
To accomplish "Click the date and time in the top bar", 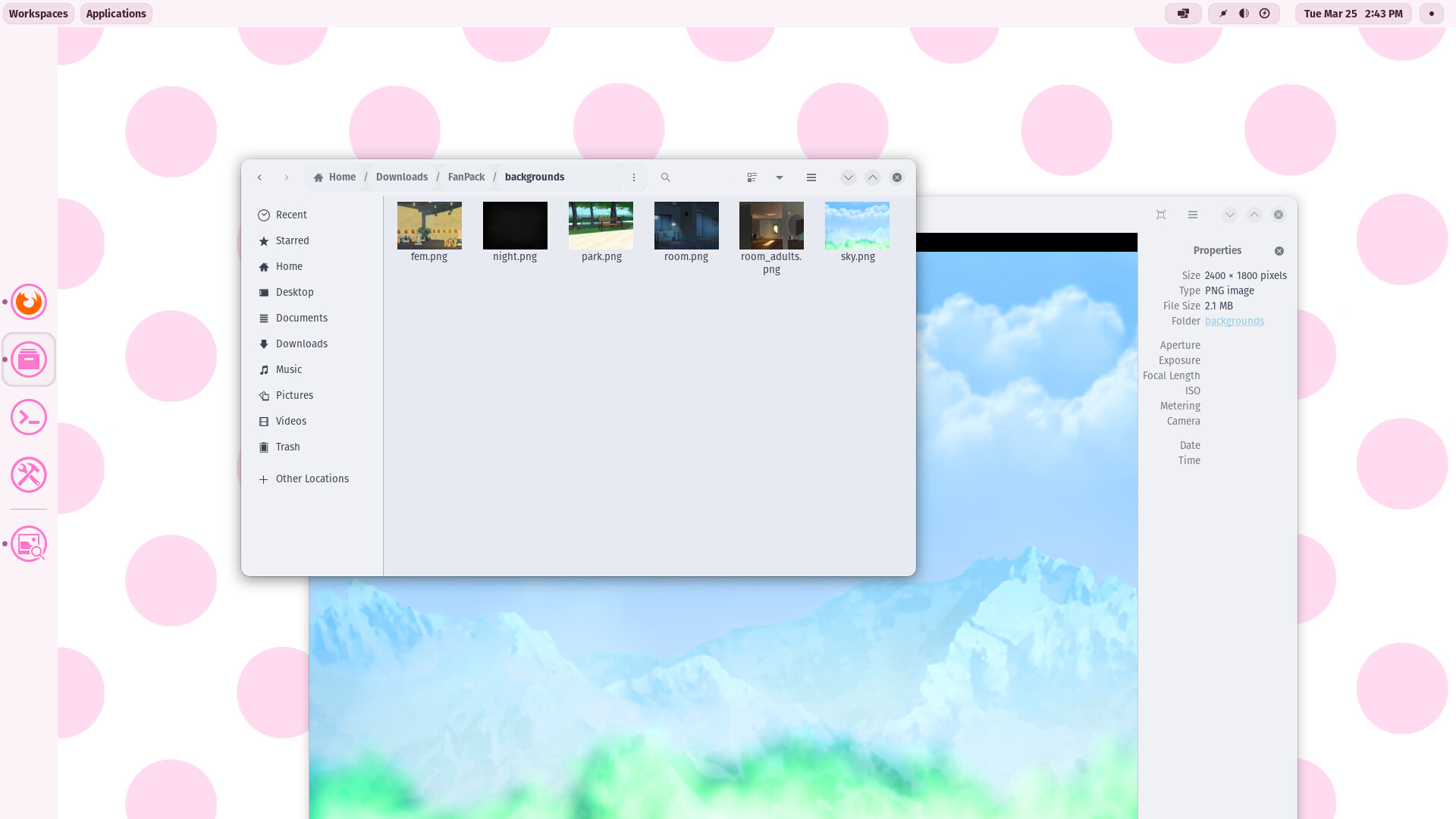I will 1352,13.
